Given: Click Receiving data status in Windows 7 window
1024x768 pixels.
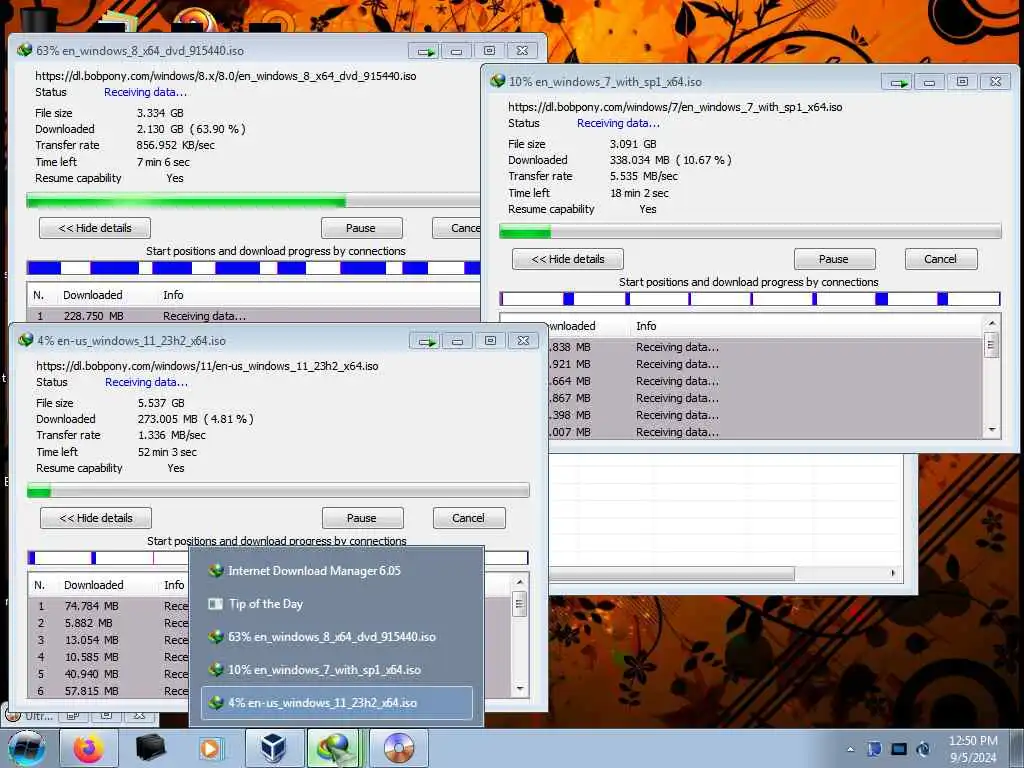Looking at the screenshot, I should pos(618,123).
